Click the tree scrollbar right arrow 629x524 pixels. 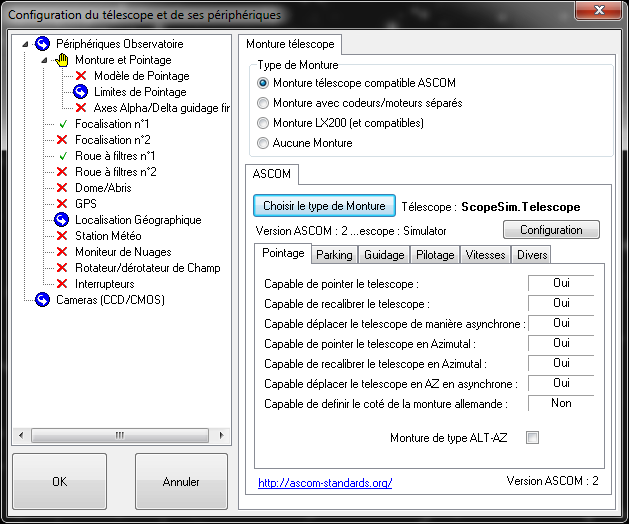tap(221, 435)
